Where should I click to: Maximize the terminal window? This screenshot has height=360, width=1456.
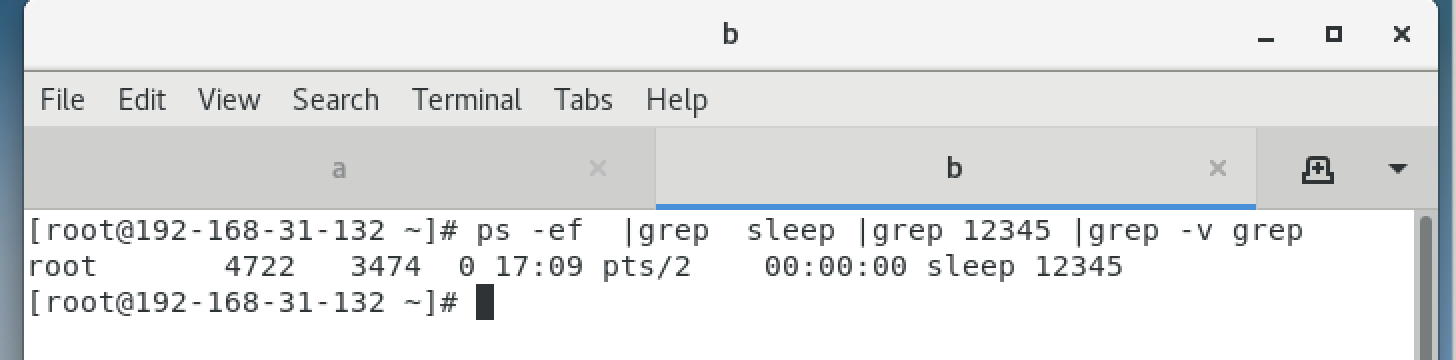(x=1333, y=34)
